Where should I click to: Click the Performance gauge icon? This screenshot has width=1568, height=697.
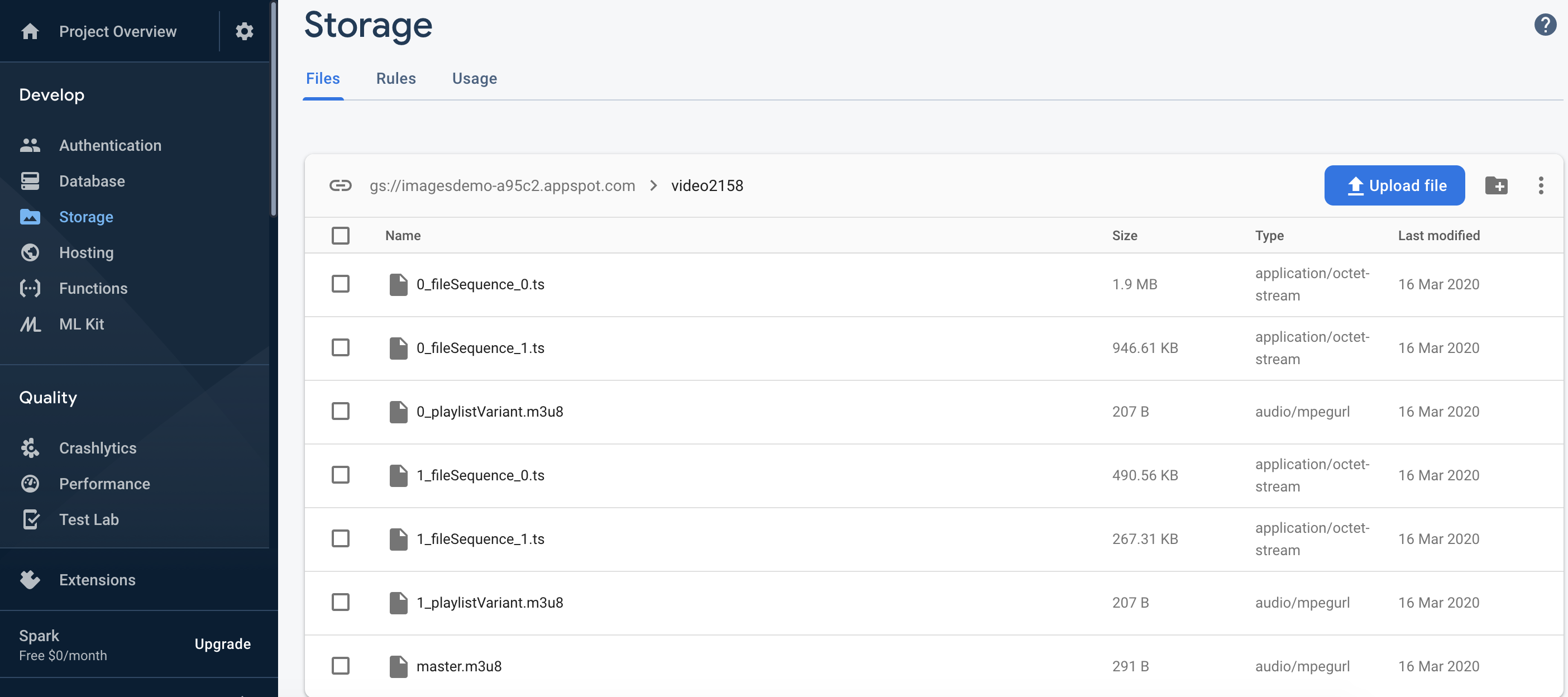point(30,483)
